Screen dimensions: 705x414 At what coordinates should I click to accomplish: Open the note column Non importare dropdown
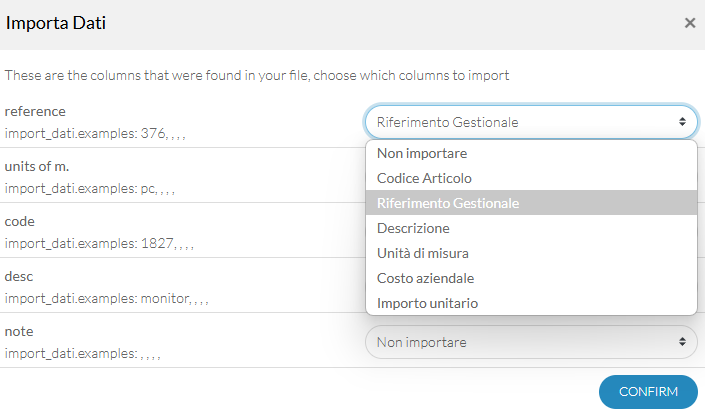[x=531, y=342]
